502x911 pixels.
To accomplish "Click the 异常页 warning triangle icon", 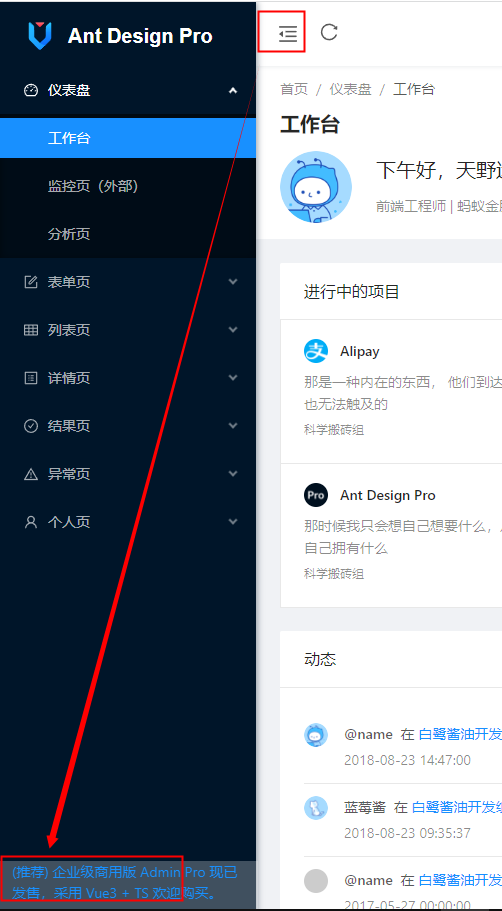I will [x=31, y=474].
